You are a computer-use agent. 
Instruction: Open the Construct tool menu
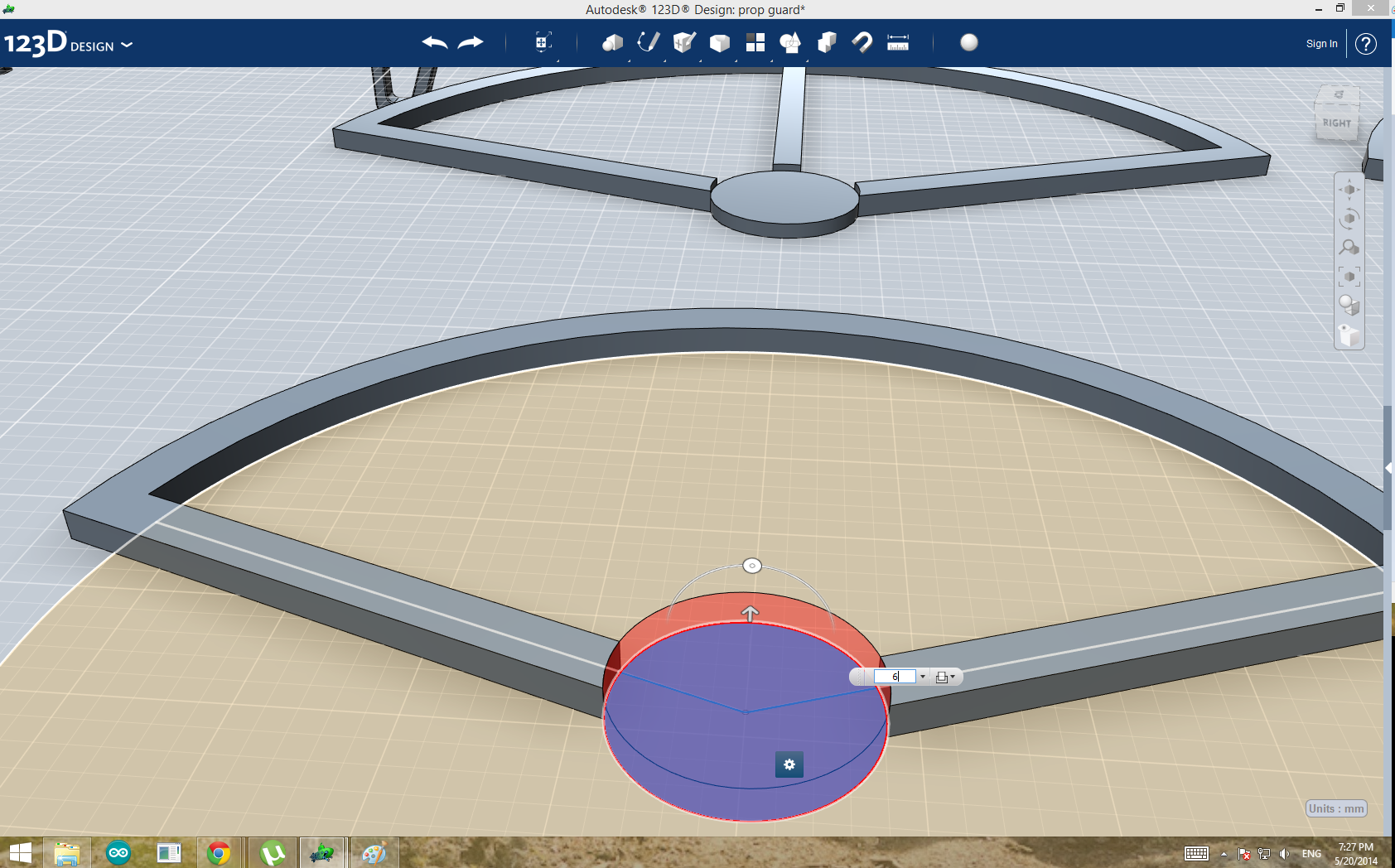[x=684, y=42]
